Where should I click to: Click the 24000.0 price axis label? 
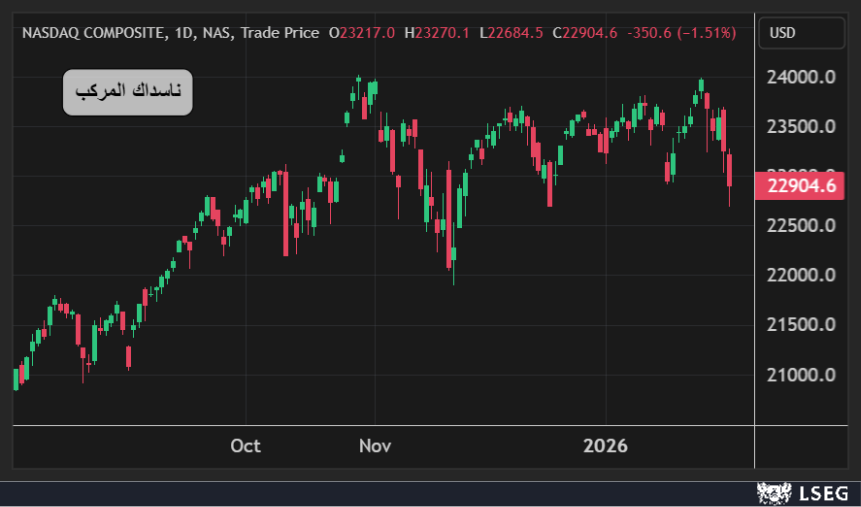point(801,77)
